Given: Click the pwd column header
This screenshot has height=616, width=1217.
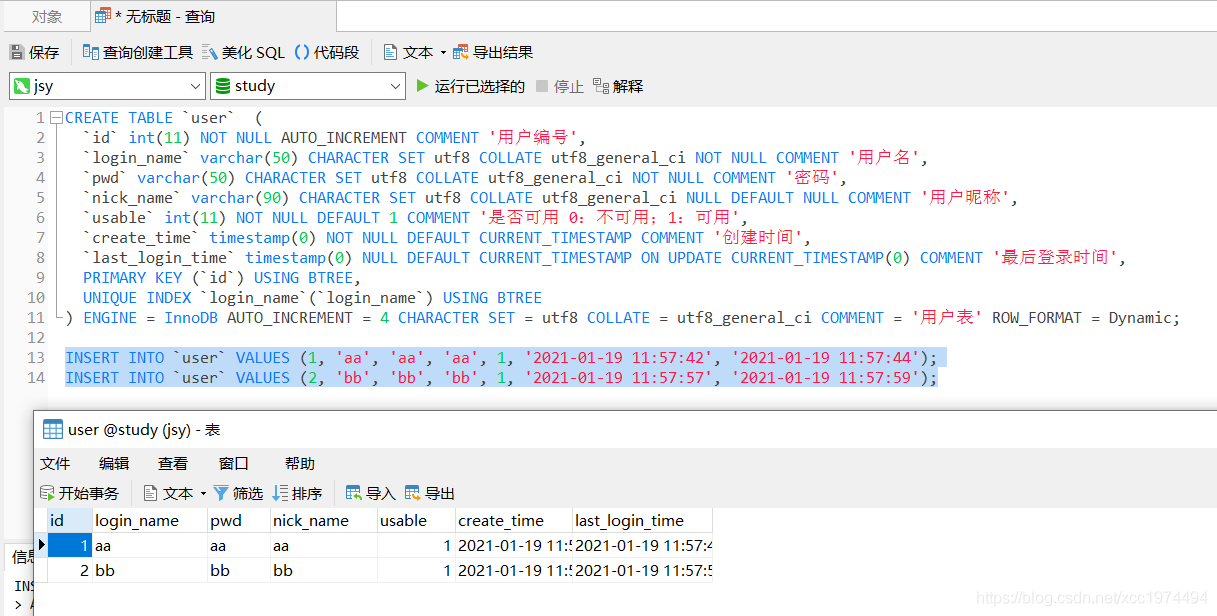Looking at the screenshot, I should [238, 520].
